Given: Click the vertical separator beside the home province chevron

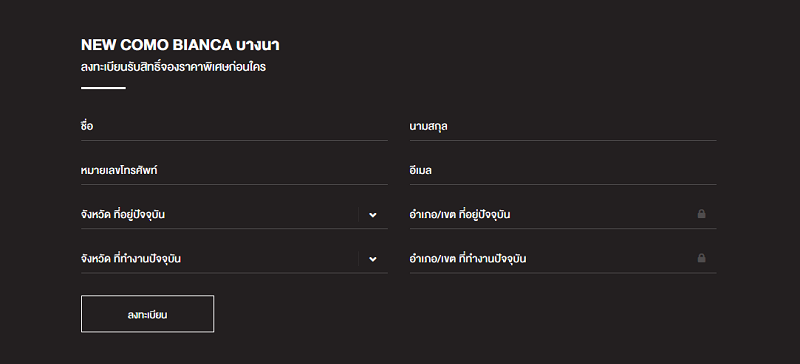Looking at the screenshot, I should pos(358,214).
